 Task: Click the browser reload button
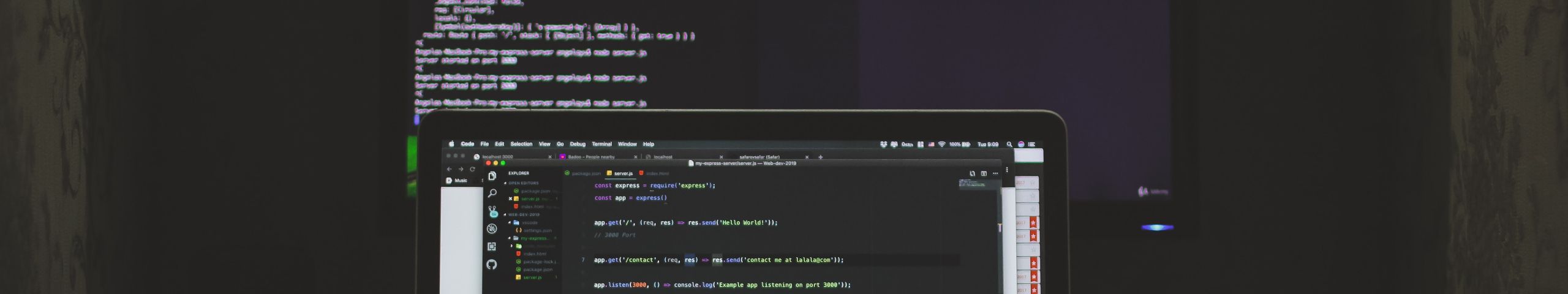click(x=472, y=169)
